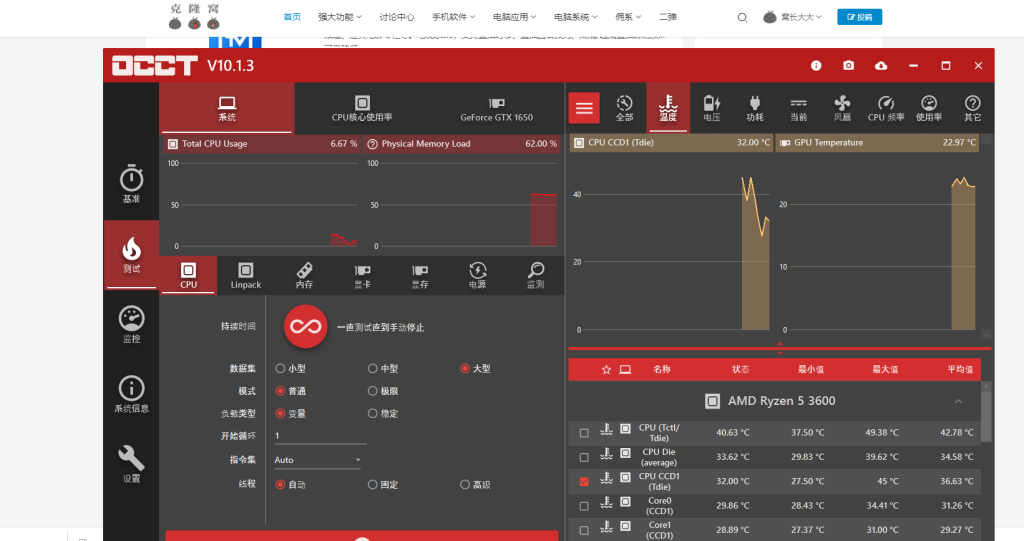Select the 测试 flame test section
Viewport: 1024px width, 541px height.
(131, 254)
